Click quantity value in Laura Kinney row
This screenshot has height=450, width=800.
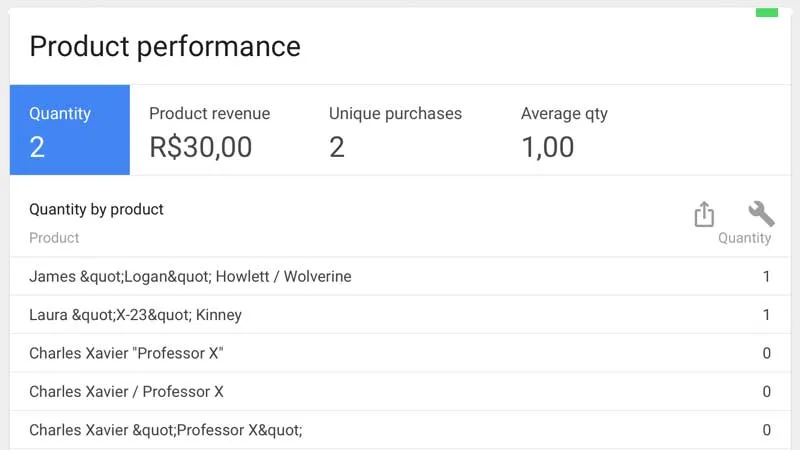(766, 315)
